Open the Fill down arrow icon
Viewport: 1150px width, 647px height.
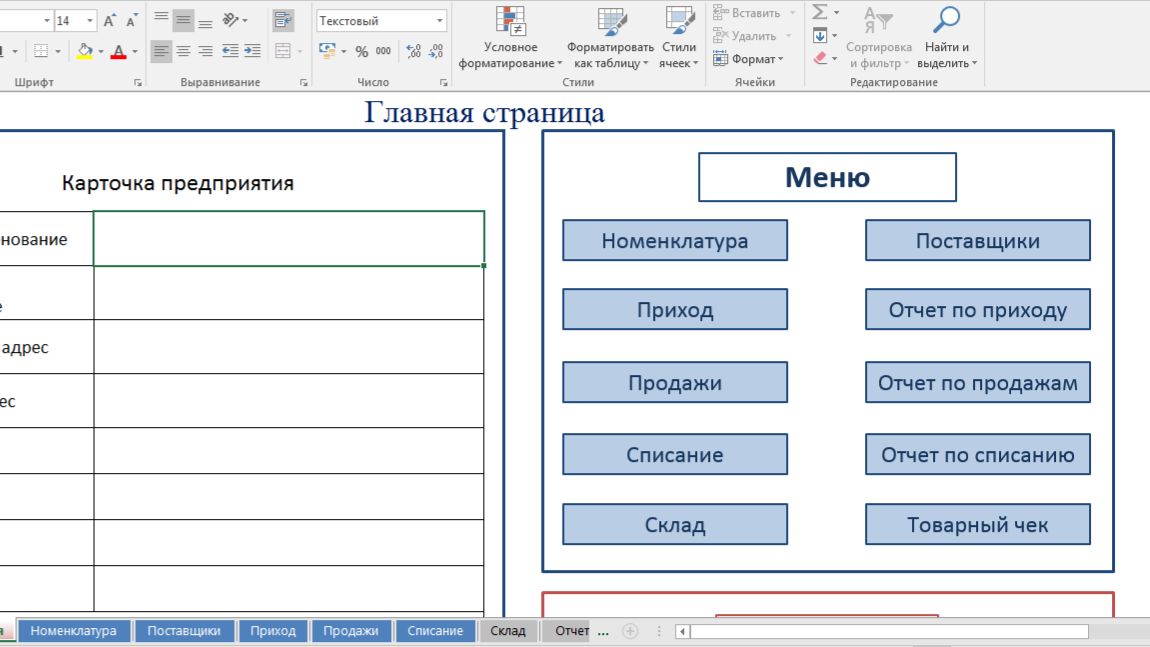(820, 35)
